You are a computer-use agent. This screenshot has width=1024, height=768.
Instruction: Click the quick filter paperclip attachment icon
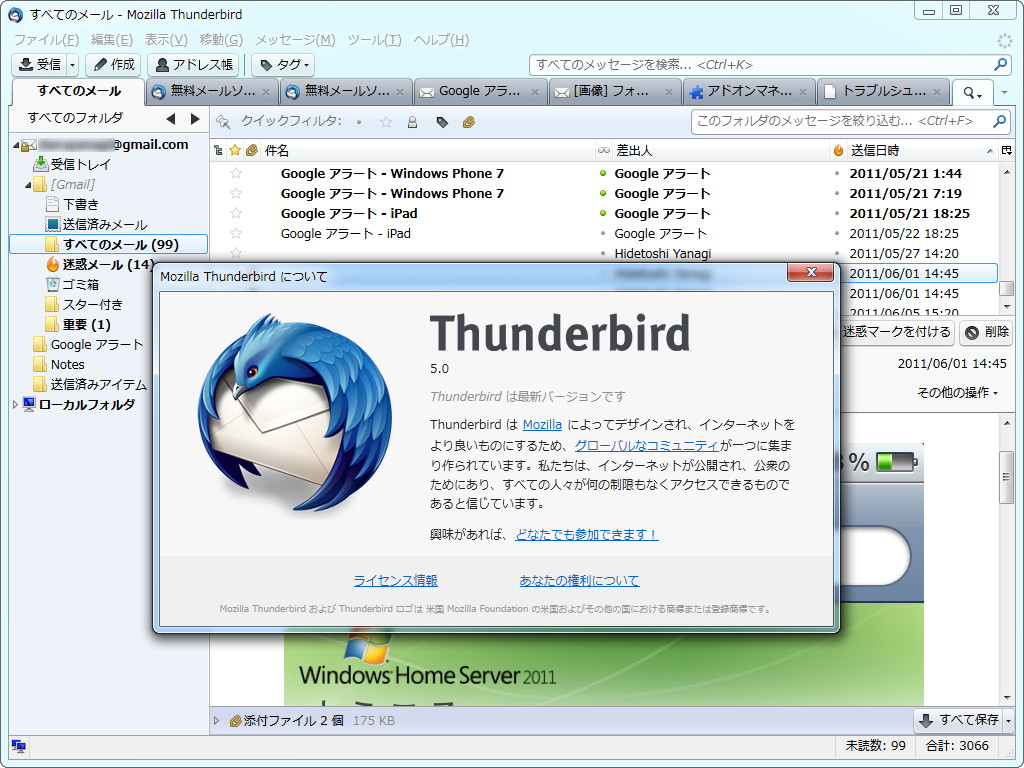468,120
